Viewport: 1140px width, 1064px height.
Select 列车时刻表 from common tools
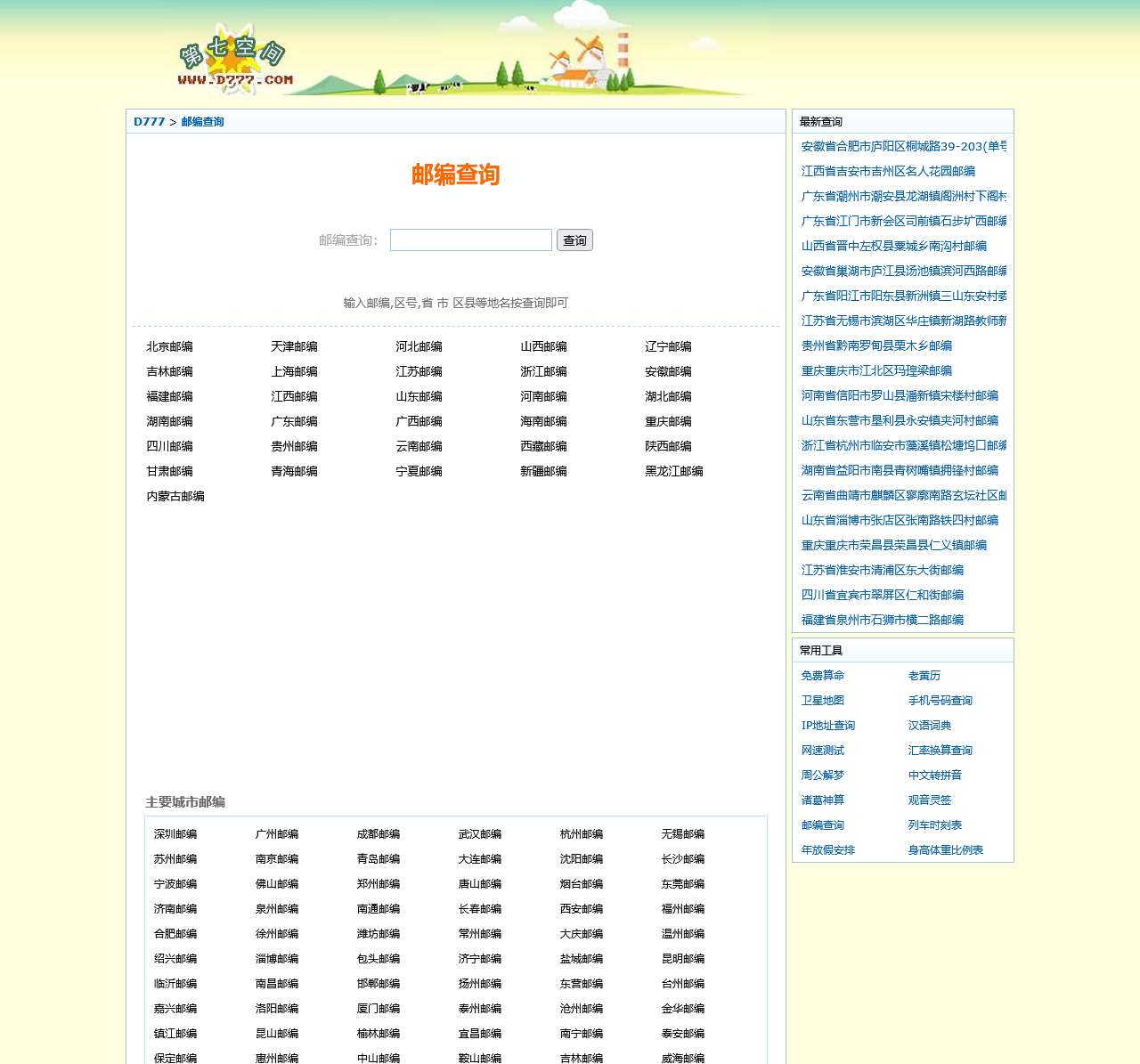click(933, 824)
